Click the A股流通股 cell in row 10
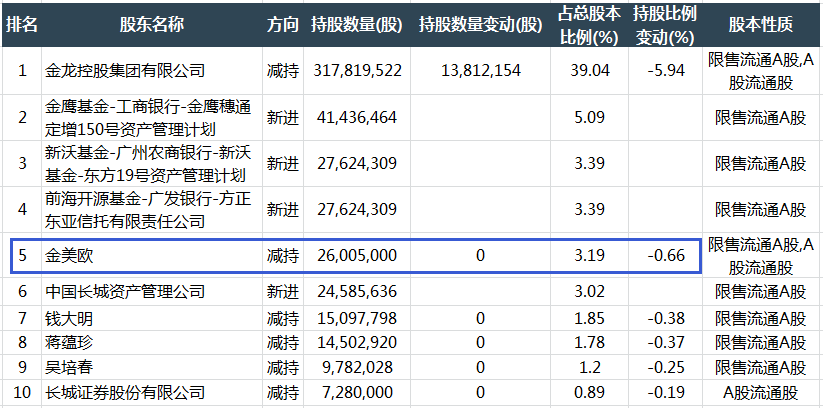Viewport: 823px width, 408px height. pos(761,392)
